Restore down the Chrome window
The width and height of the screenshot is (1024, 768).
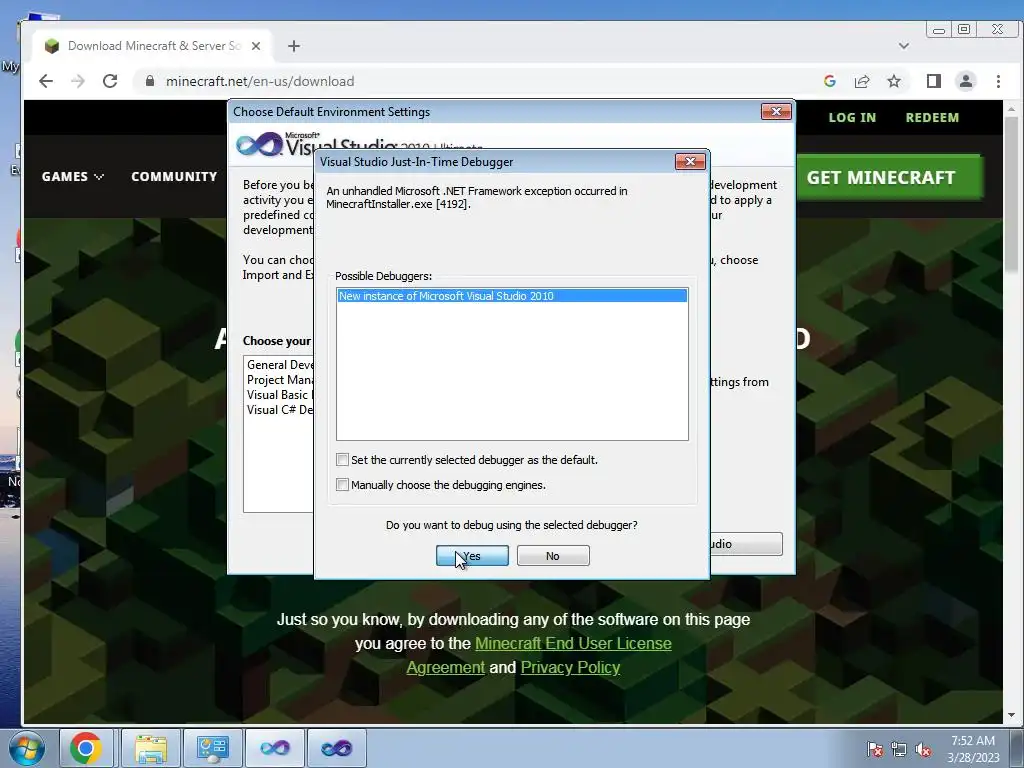pos(964,29)
